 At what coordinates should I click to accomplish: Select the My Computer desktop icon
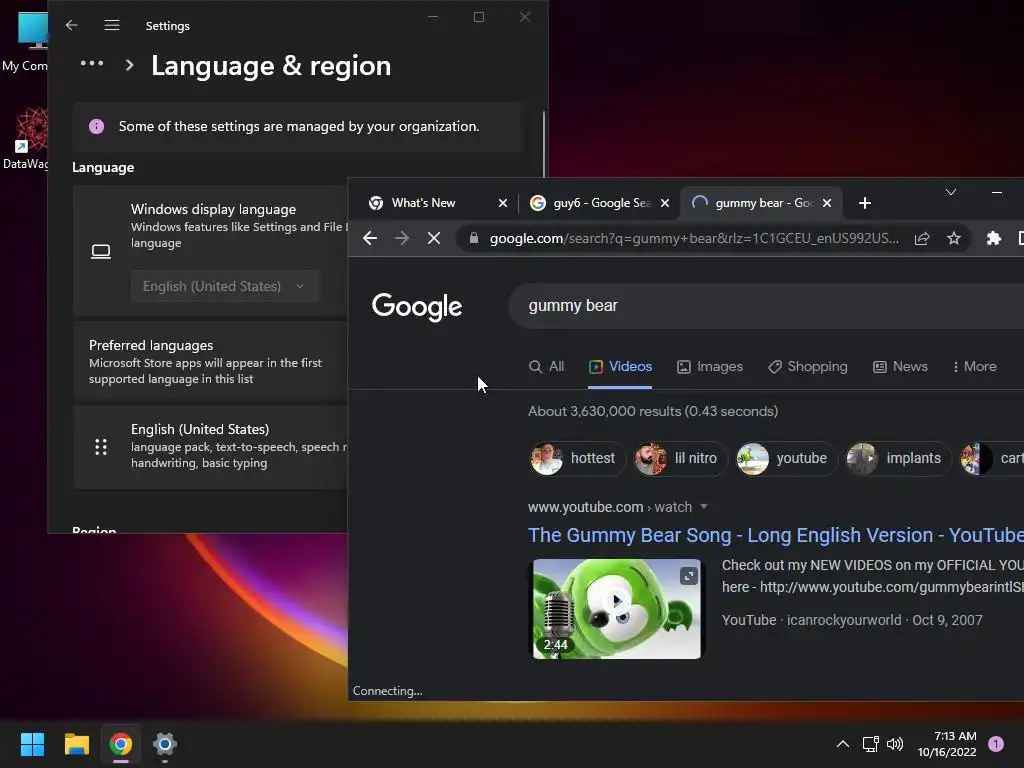coord(26,40)
